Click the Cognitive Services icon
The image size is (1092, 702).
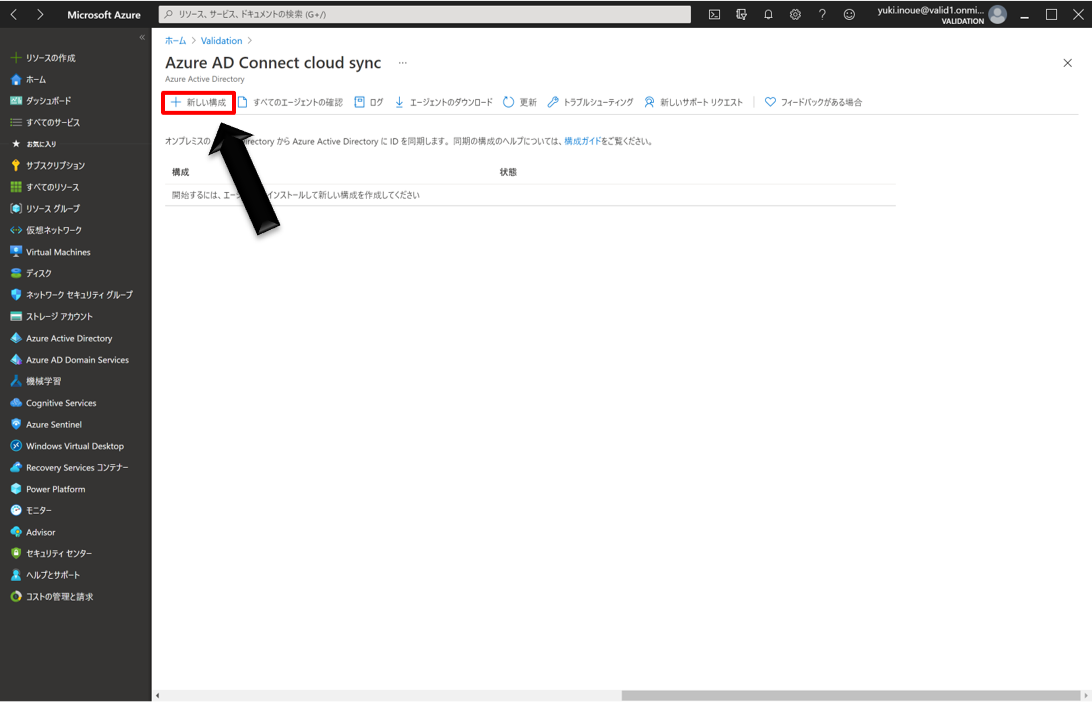[16, 403]
